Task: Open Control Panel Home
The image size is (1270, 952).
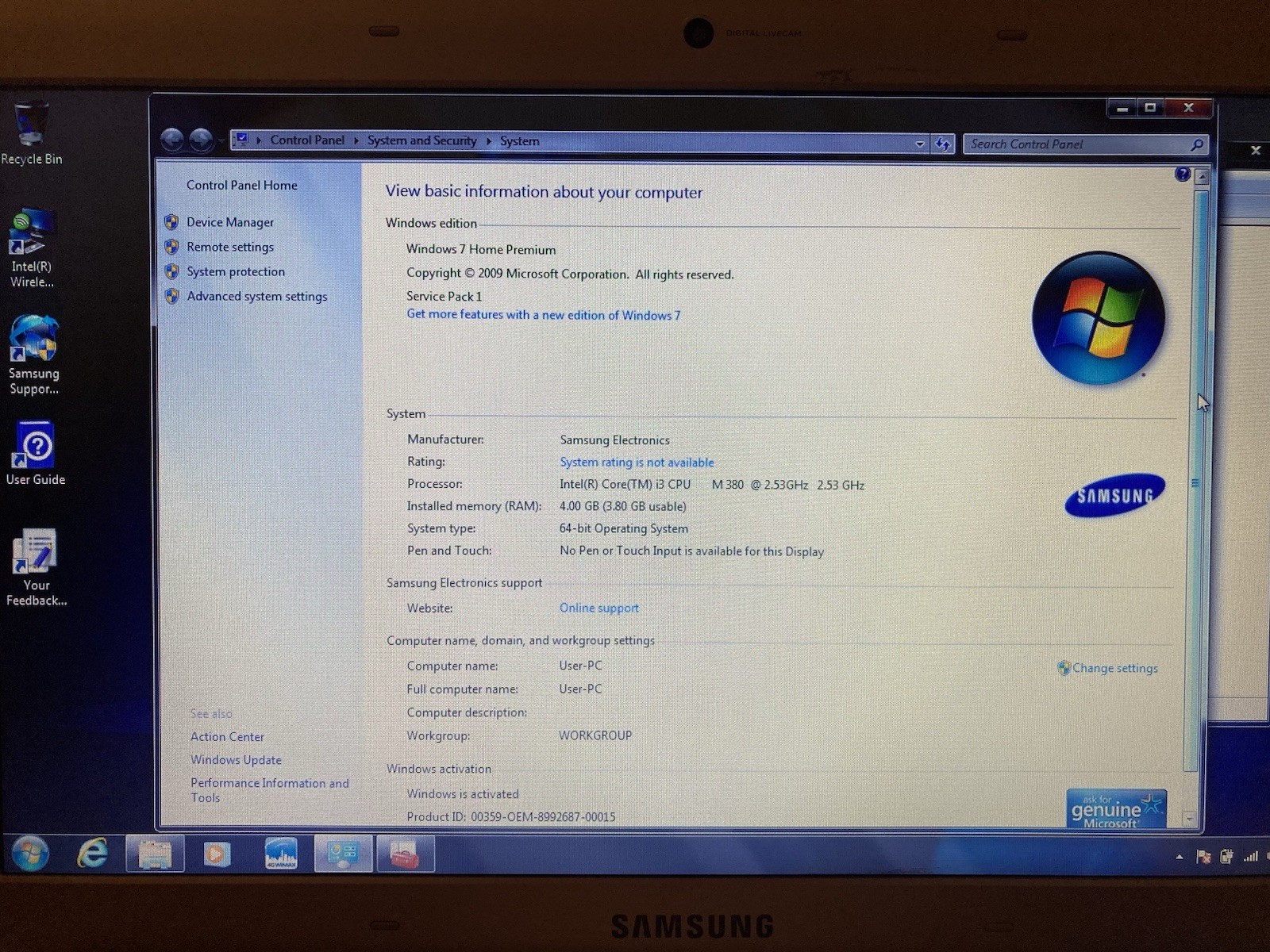Action: [242, 185]
